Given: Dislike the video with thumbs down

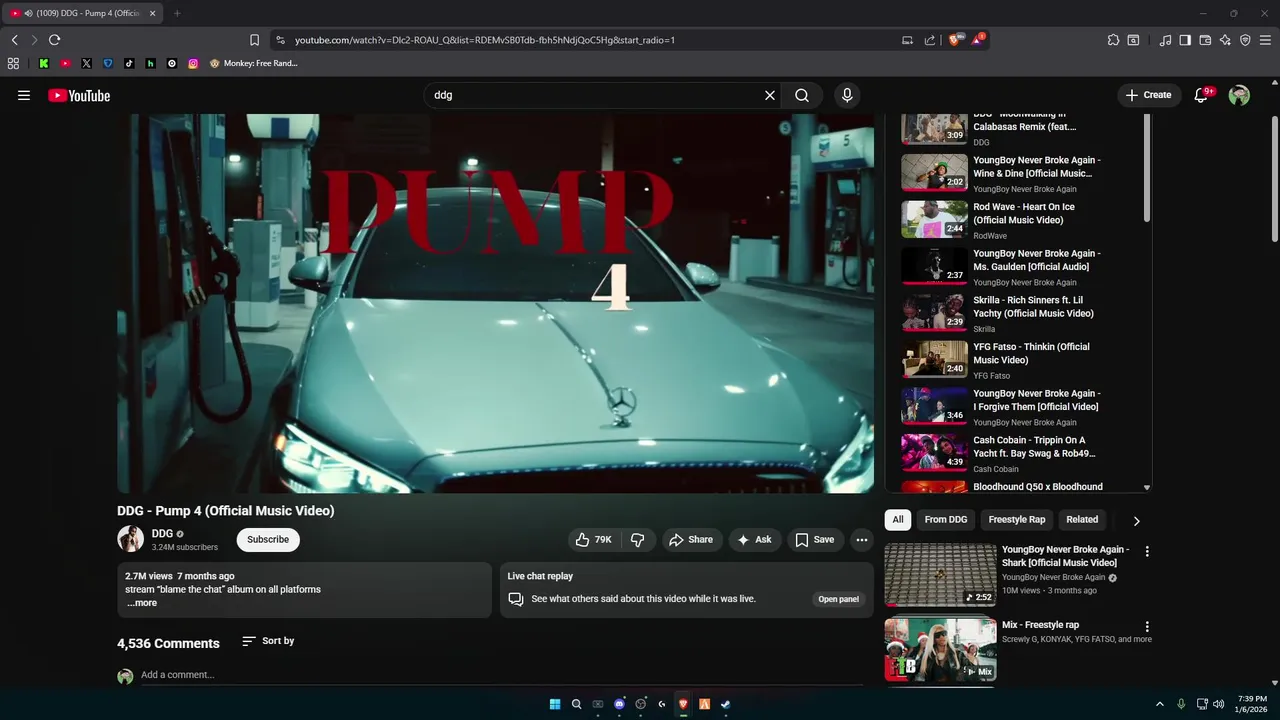Looking at the screenshot, I should 638,539.
